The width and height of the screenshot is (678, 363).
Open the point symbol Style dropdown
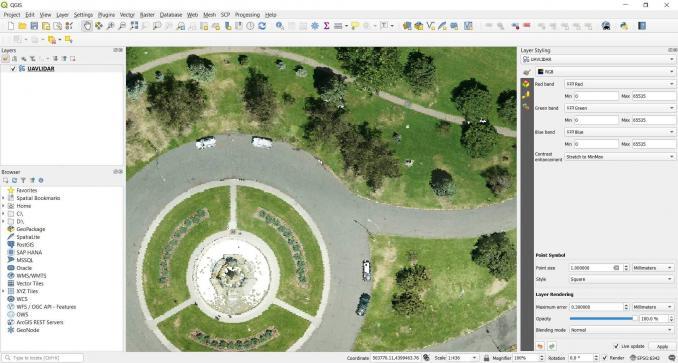pos(622,279)
